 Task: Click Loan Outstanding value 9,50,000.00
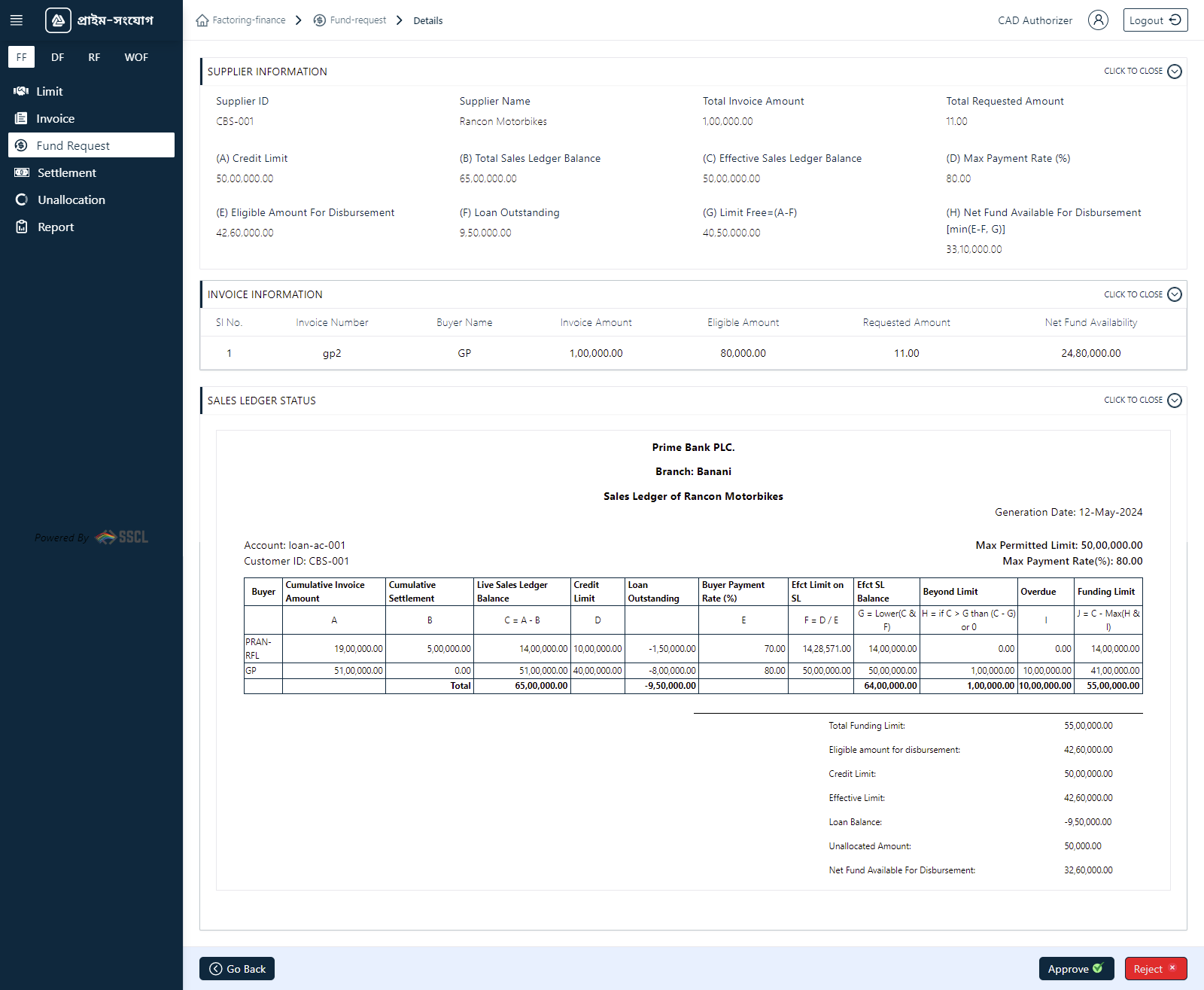click(x=485, y=233)
